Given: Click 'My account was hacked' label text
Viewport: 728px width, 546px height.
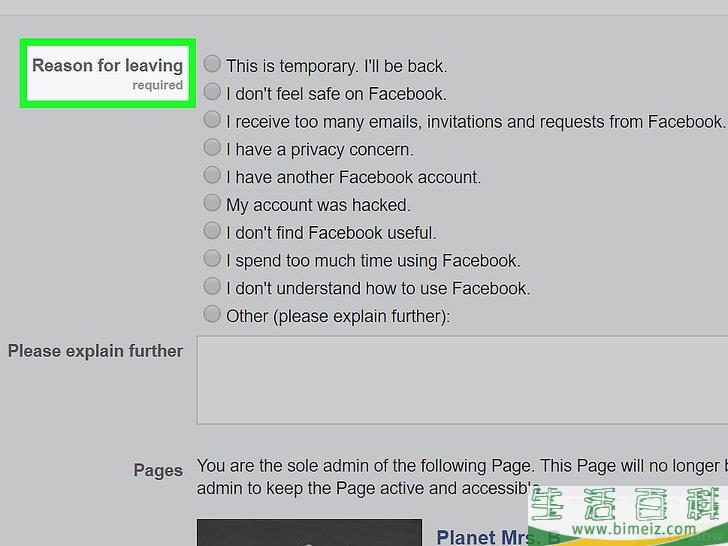Looking at the screenshot, I should click(318, 205).
